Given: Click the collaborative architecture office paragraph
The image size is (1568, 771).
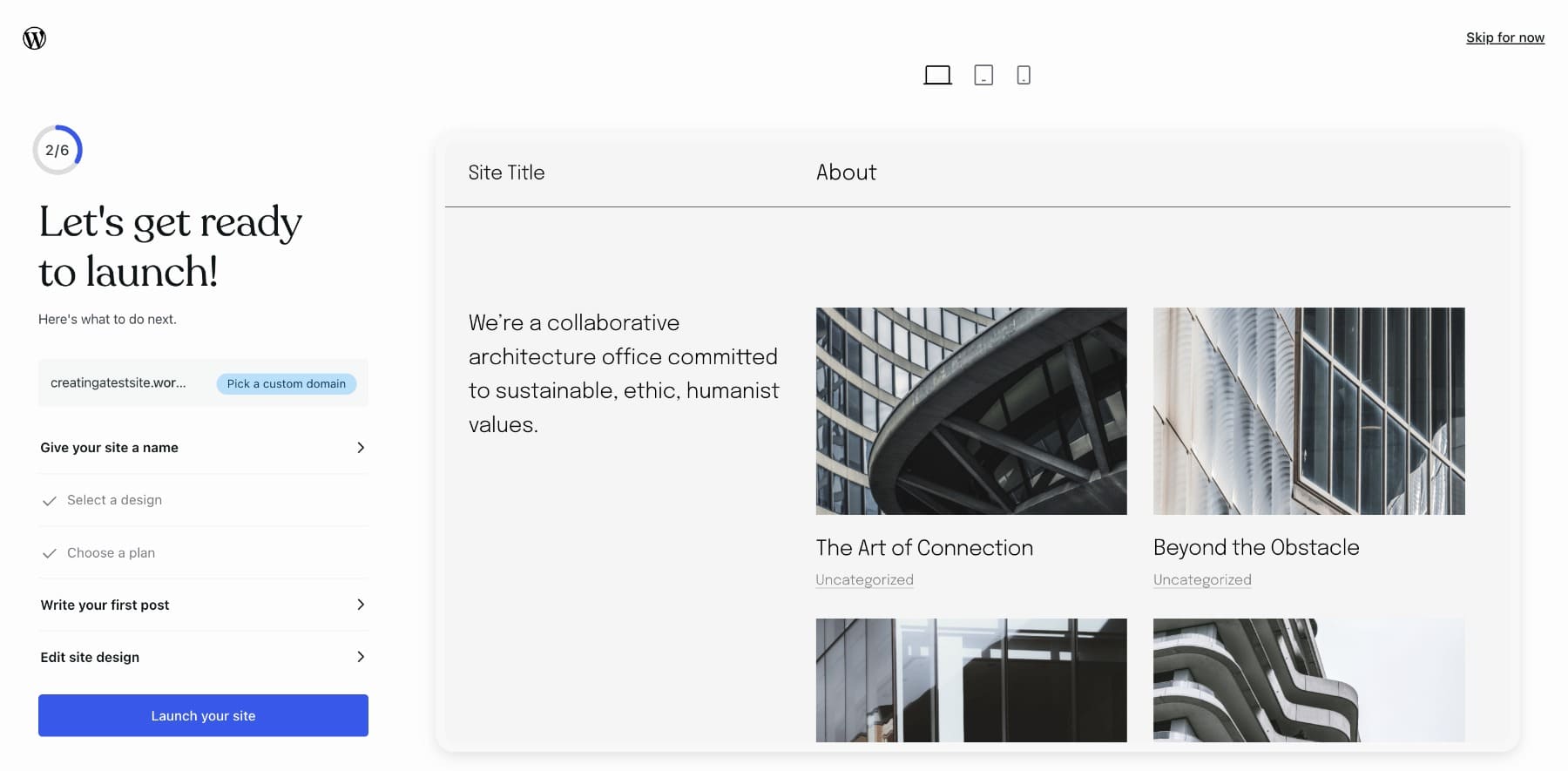Looking at the screenshot, I should point(624,374).
